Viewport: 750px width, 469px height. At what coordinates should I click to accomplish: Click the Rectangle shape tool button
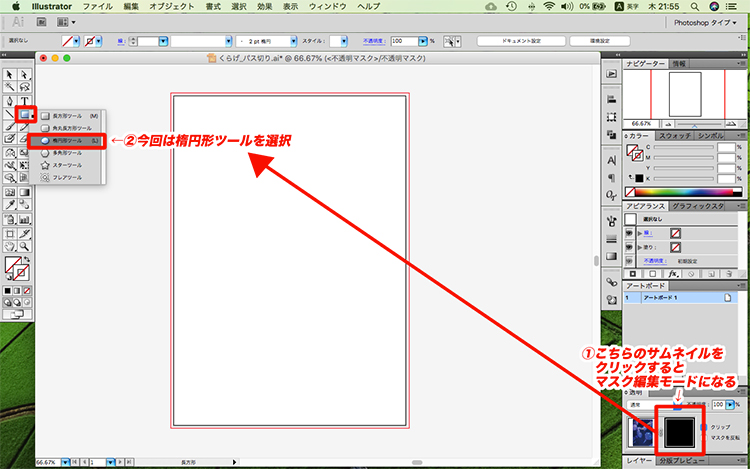24,115
